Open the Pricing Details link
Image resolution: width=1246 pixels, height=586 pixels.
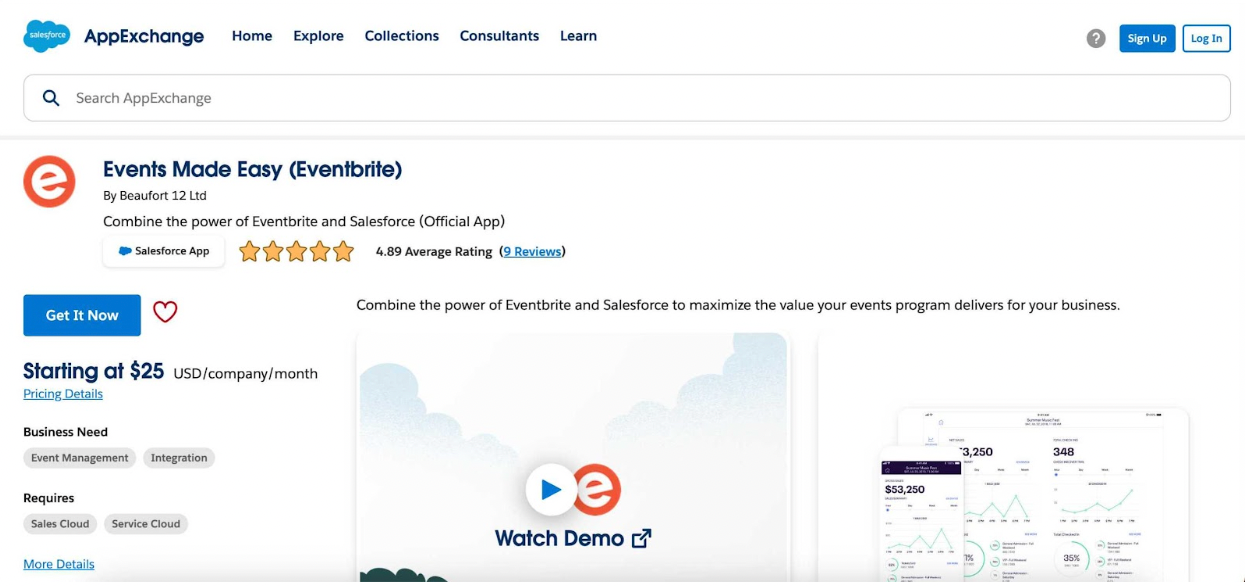point(63,394)
